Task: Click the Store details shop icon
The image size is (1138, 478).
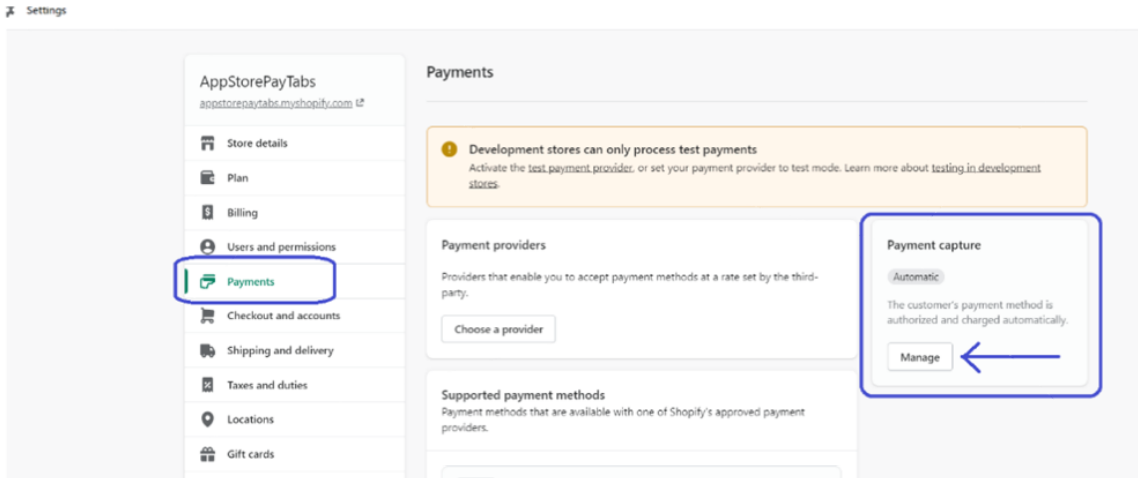Action: coord(208,143)
